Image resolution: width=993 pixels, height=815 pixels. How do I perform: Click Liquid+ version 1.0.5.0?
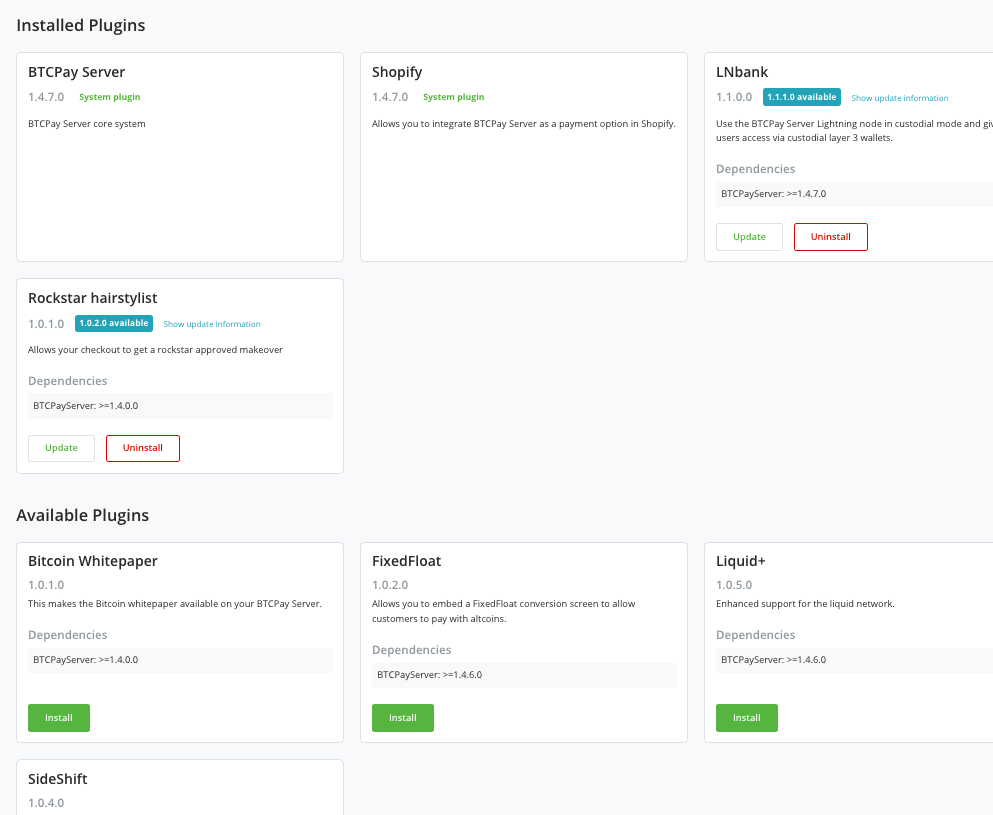click(x=734, y=585)
